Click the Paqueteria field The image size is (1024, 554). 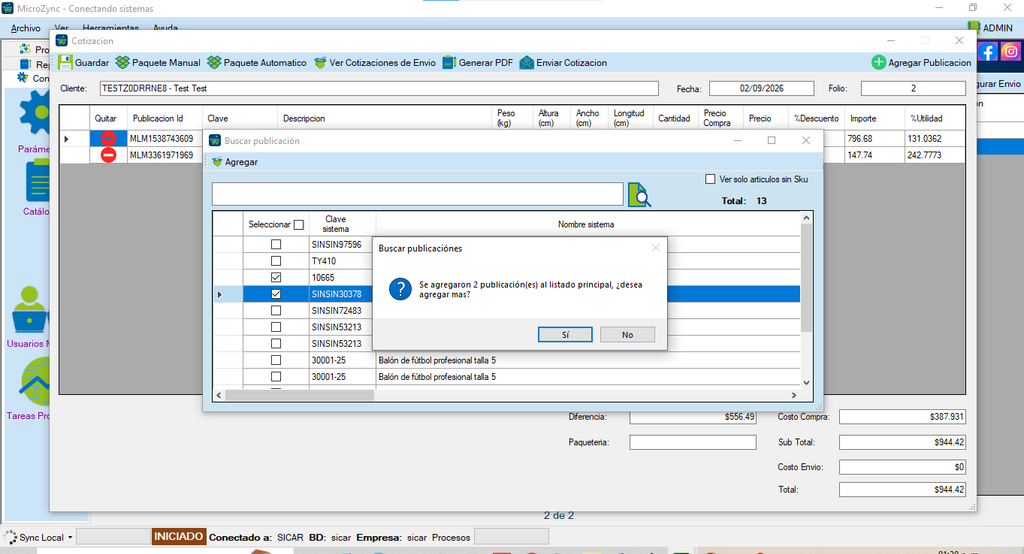693,442
